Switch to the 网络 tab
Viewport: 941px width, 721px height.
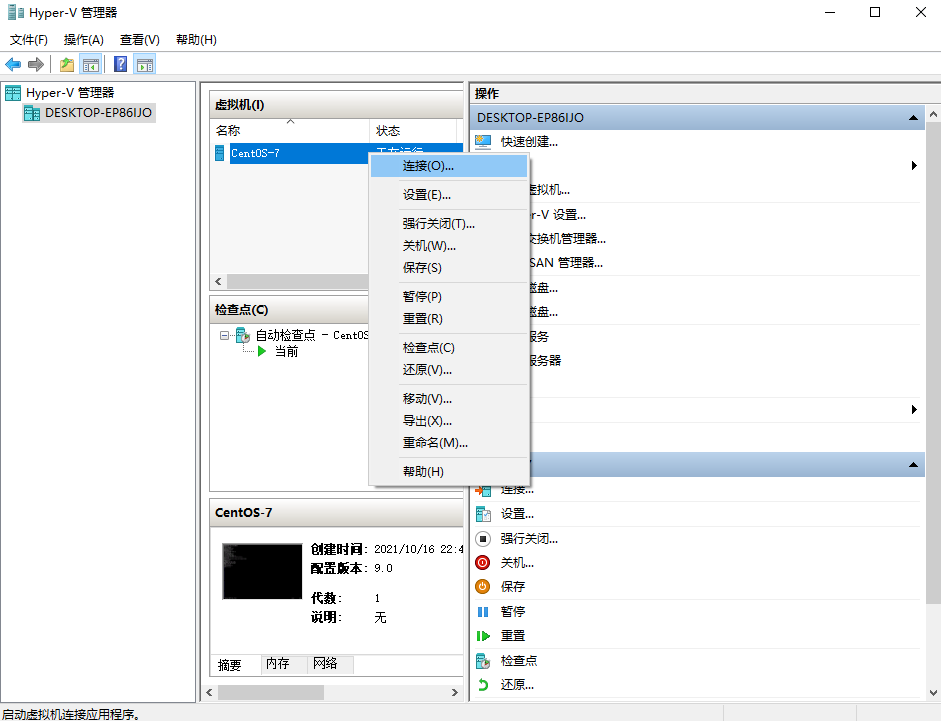[x=331, y=664]
